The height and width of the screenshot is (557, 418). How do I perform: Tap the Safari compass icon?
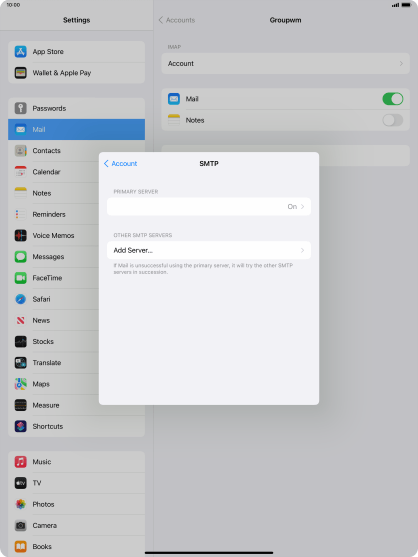(21, 299)
